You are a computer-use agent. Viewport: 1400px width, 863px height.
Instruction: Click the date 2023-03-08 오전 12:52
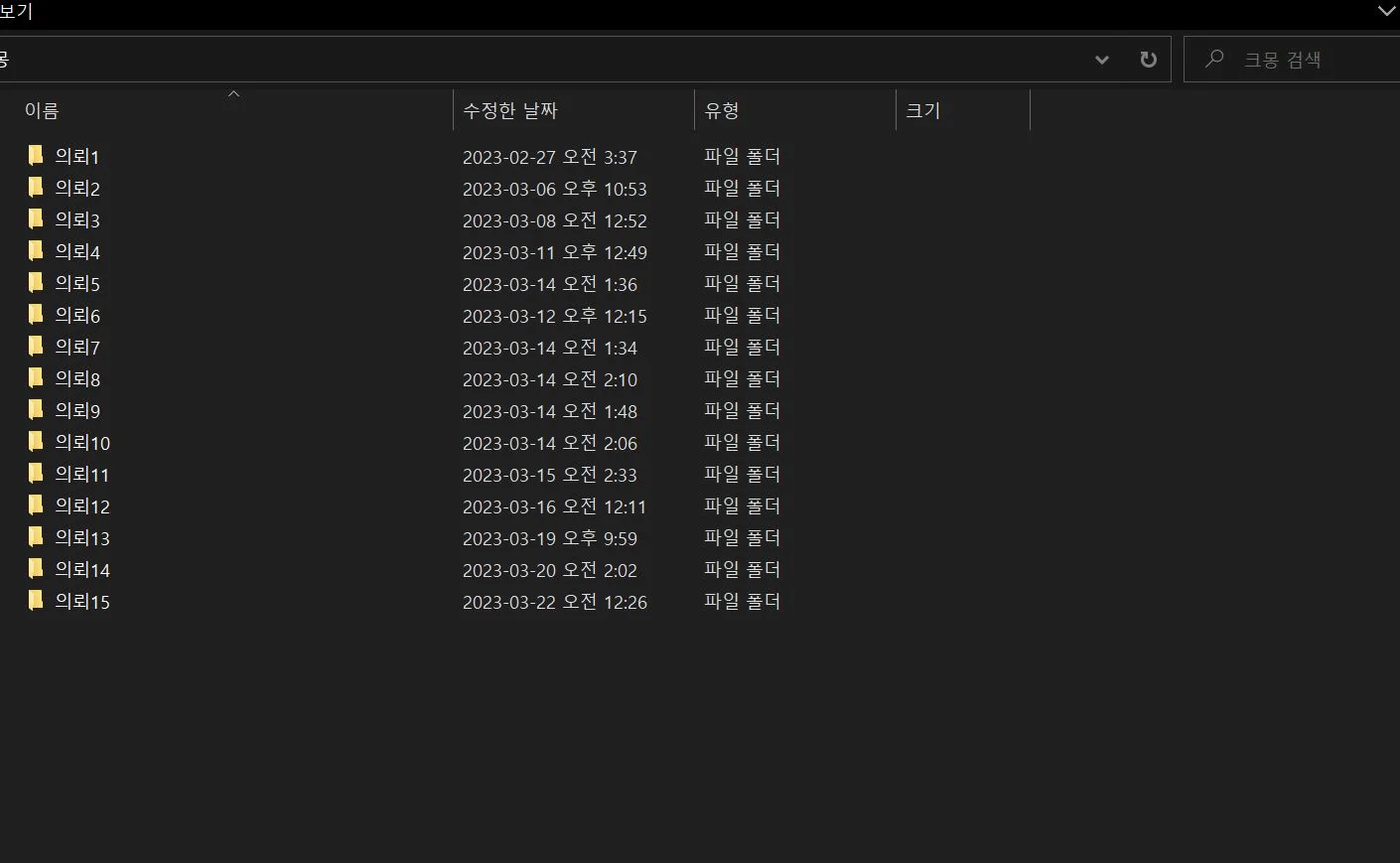tap(555, 220)
